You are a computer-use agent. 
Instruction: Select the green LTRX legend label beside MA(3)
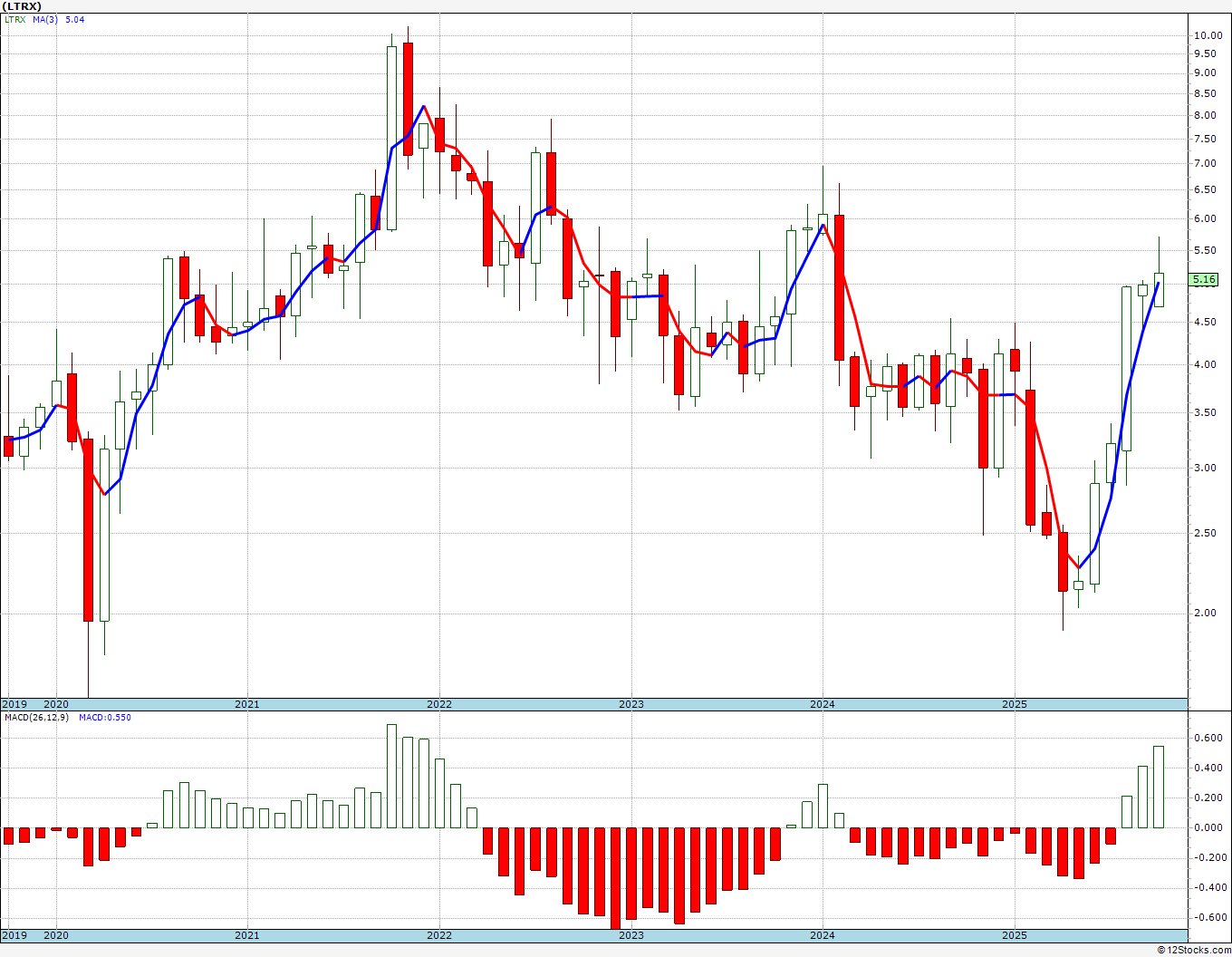pos(14,19)
